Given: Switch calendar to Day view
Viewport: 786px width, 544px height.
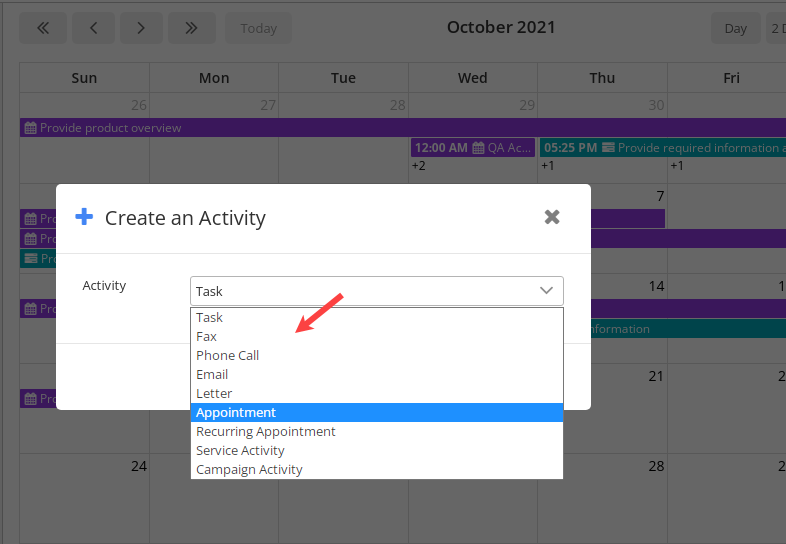Looking at the screenshot, I should pos(735,28).
